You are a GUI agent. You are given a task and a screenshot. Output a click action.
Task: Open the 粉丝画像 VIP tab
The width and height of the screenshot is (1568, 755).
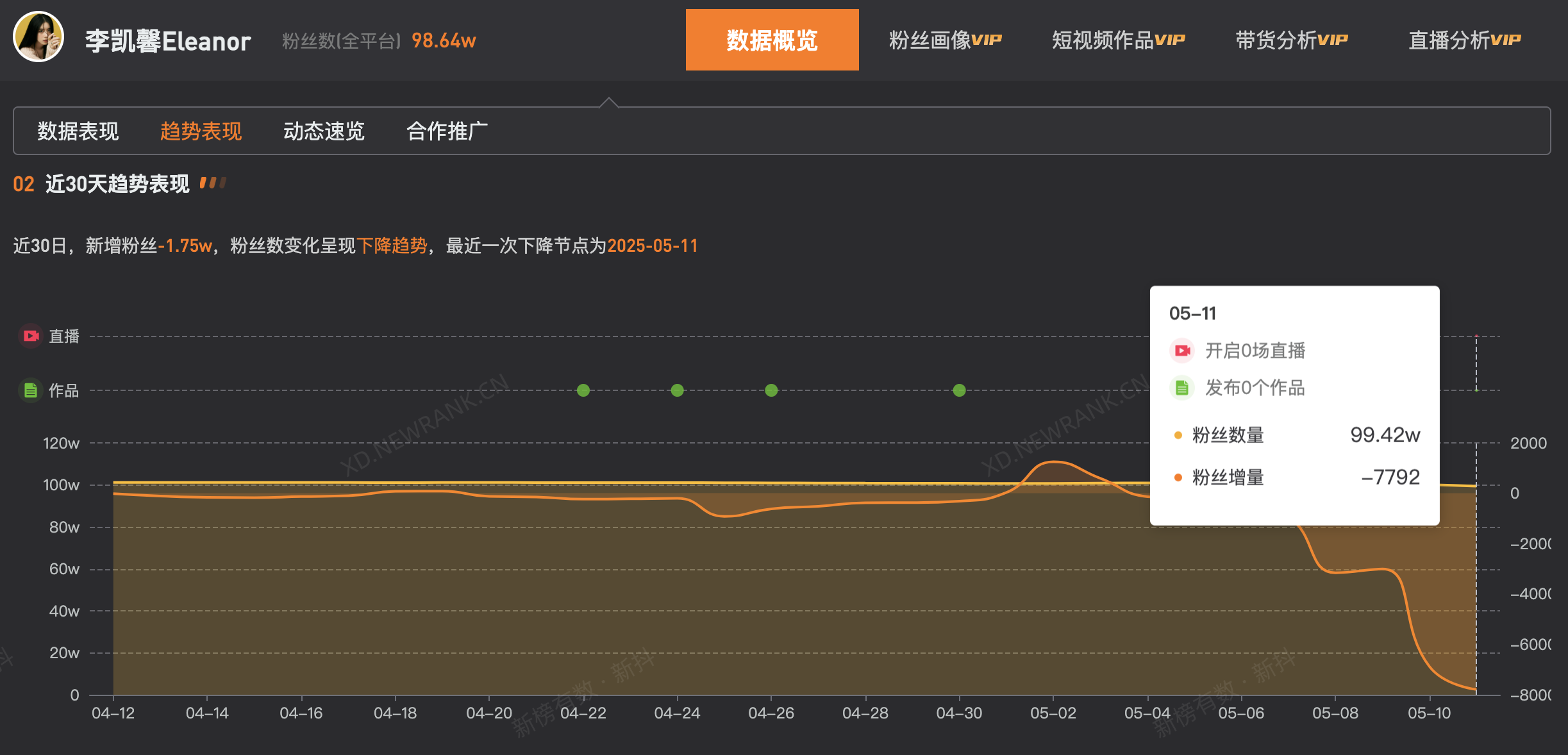tap(945, 40)
